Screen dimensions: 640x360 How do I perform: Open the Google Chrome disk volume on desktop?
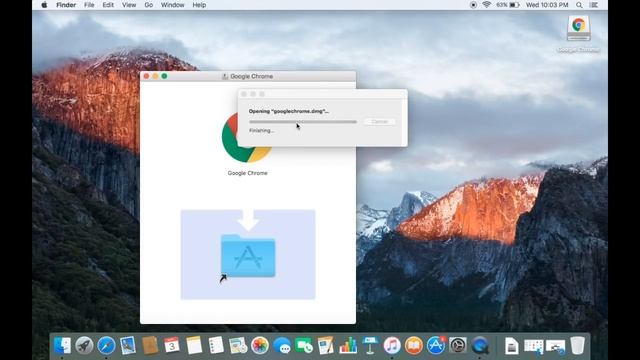coord(578,29)
